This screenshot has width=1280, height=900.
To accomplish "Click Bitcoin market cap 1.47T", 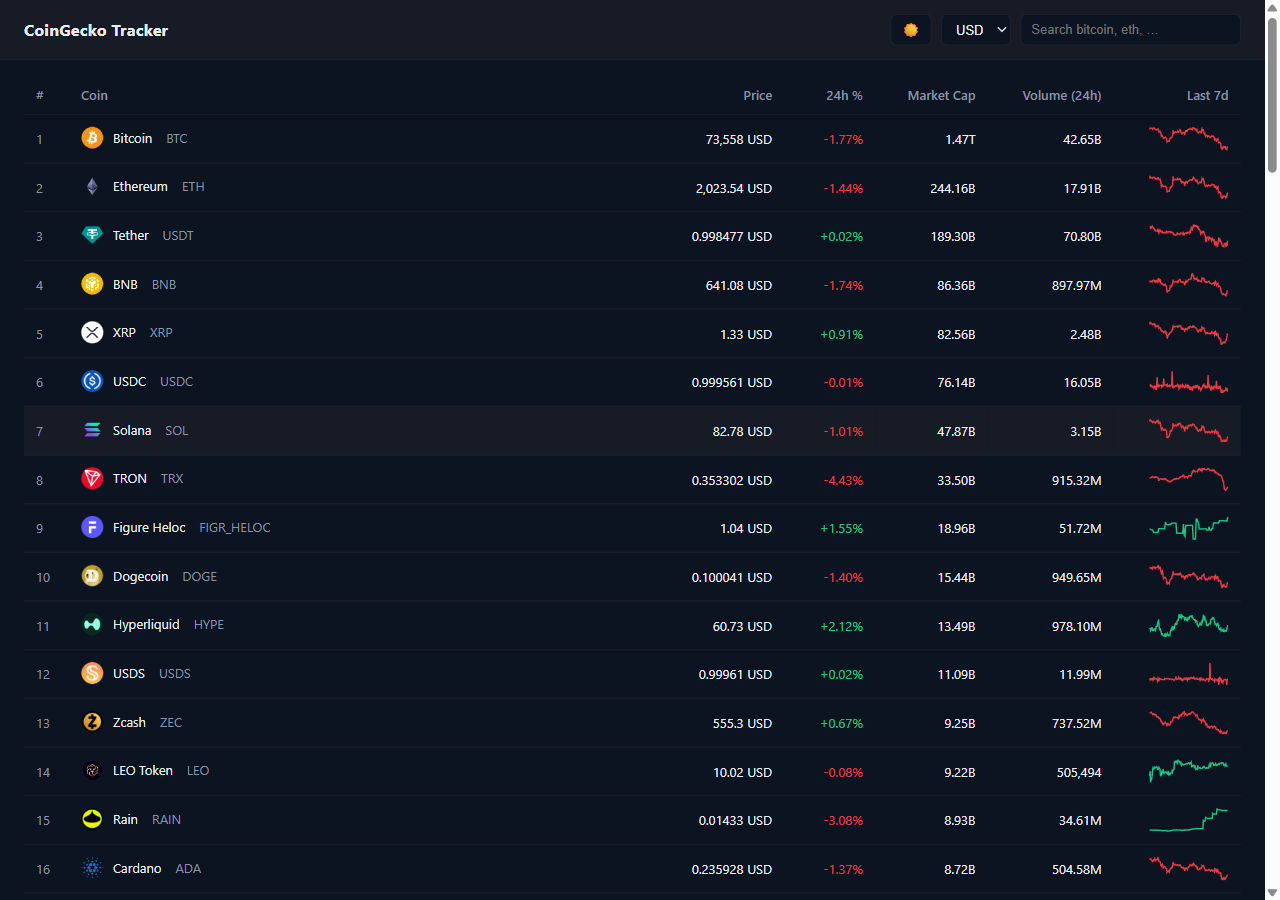I will (960, 139).
